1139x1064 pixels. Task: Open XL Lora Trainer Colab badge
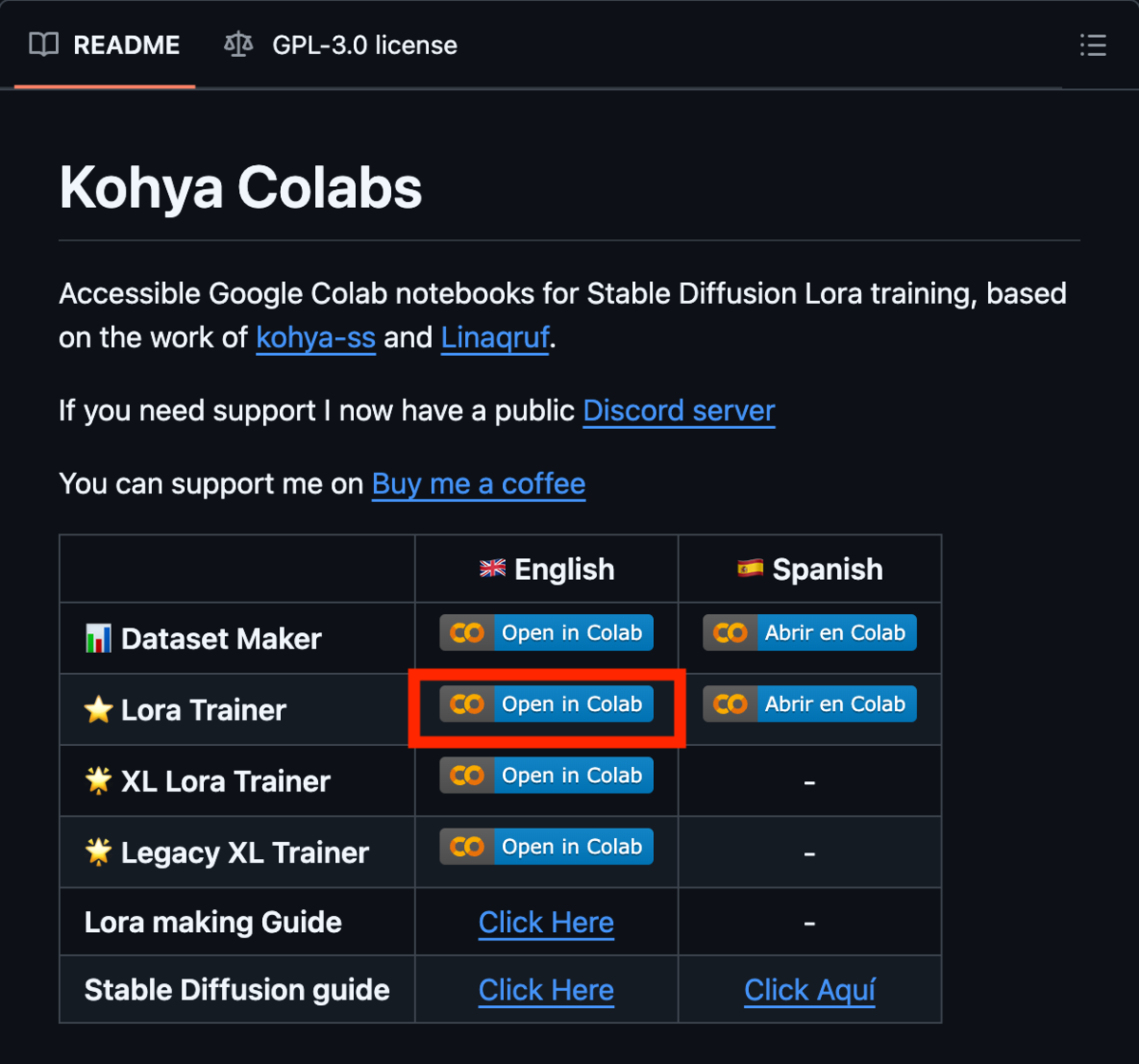(547, 775)
